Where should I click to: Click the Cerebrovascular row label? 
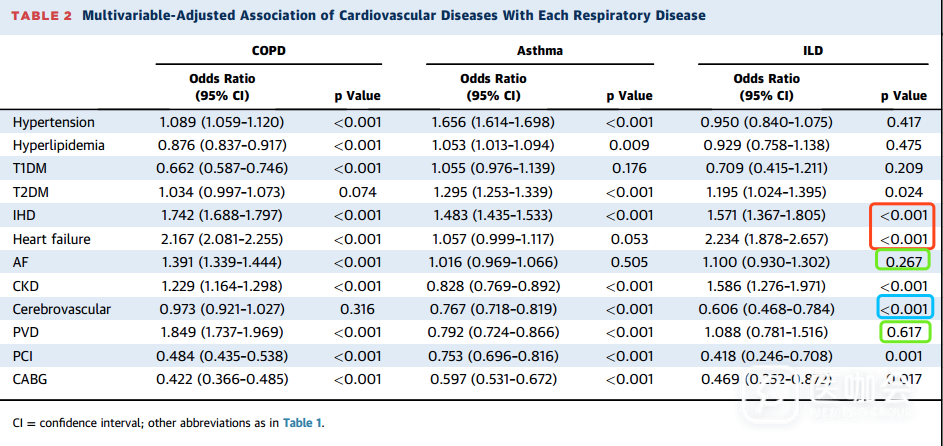click(60, 309)
